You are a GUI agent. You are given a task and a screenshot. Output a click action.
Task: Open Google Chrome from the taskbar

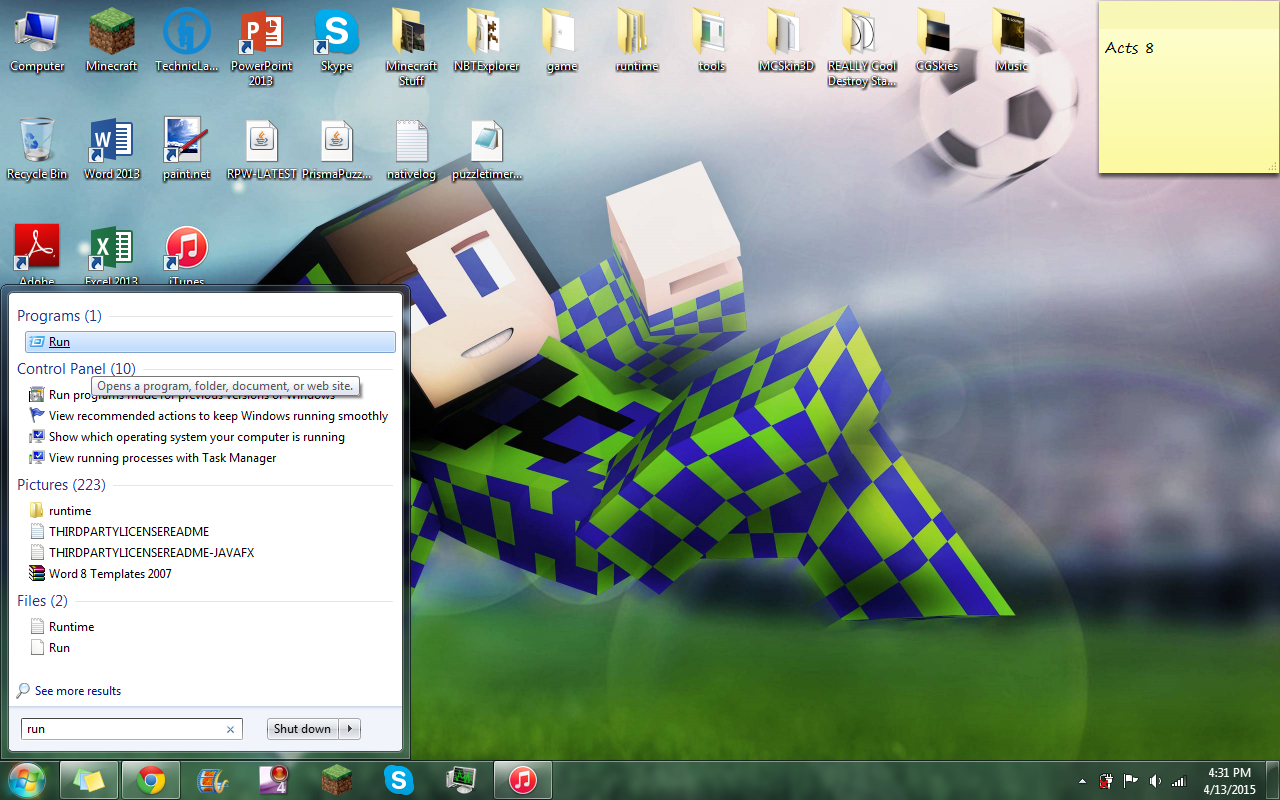coord(151,780)
